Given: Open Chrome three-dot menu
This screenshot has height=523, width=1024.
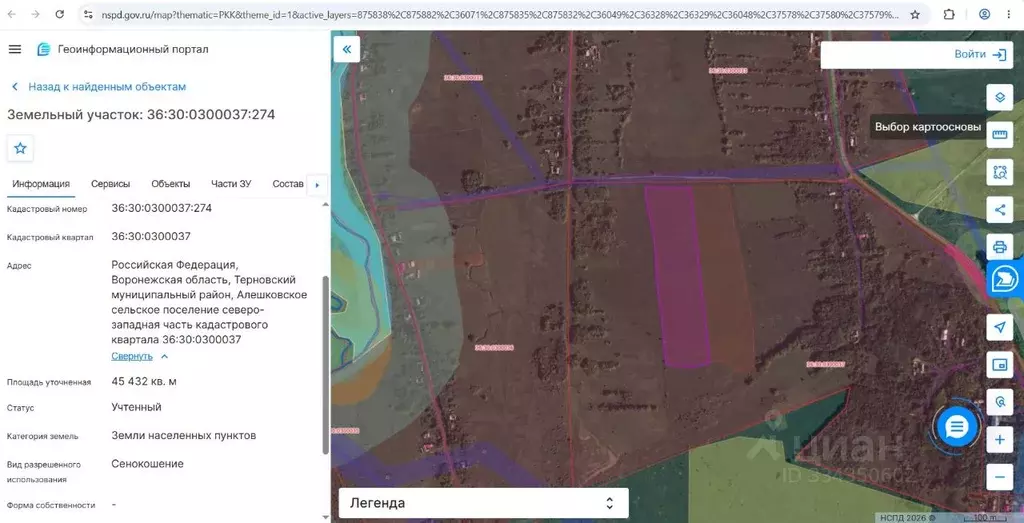Looking at the screenshot, I should tap(1010, 14).
